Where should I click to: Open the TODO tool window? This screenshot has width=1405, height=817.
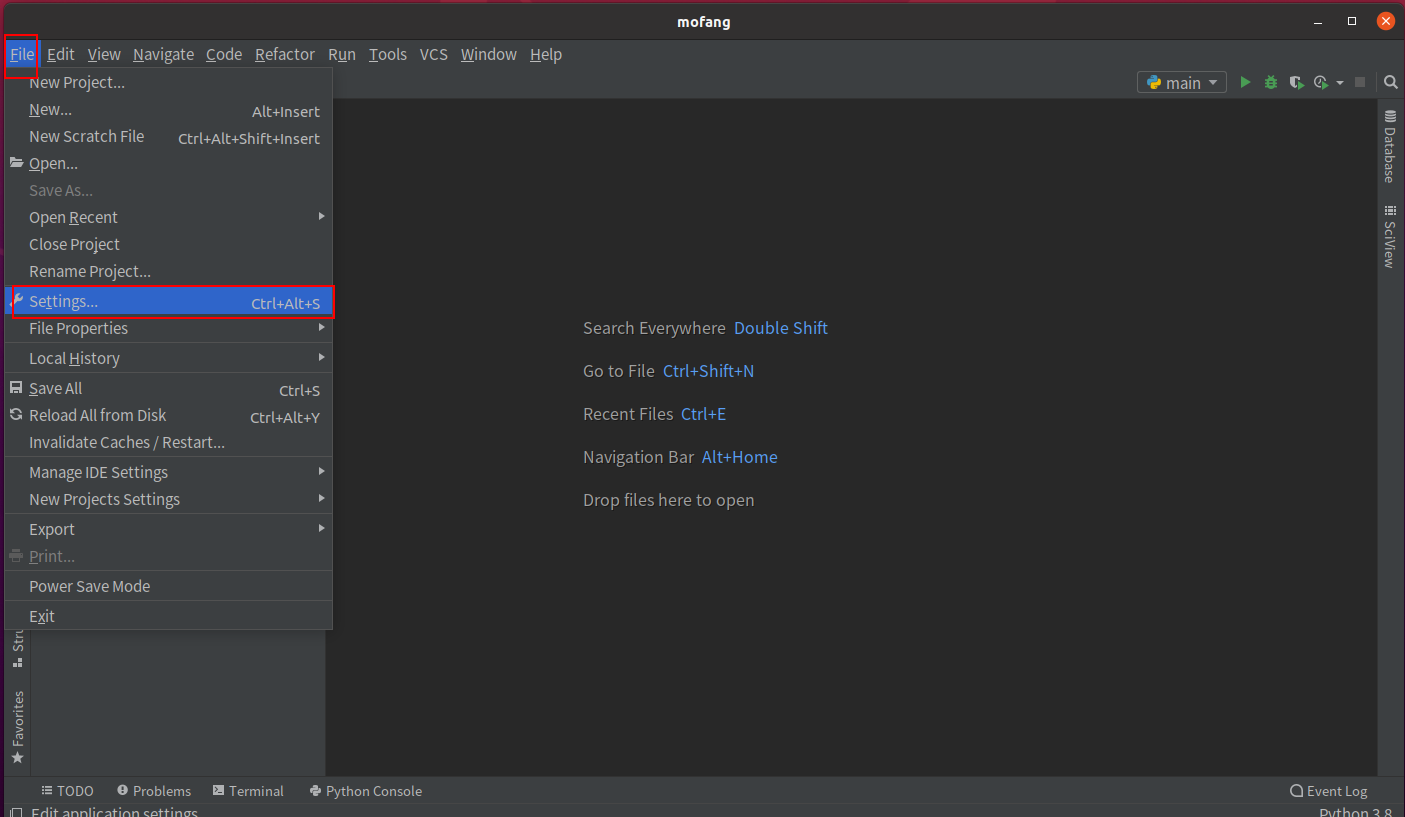click(67, 791)
